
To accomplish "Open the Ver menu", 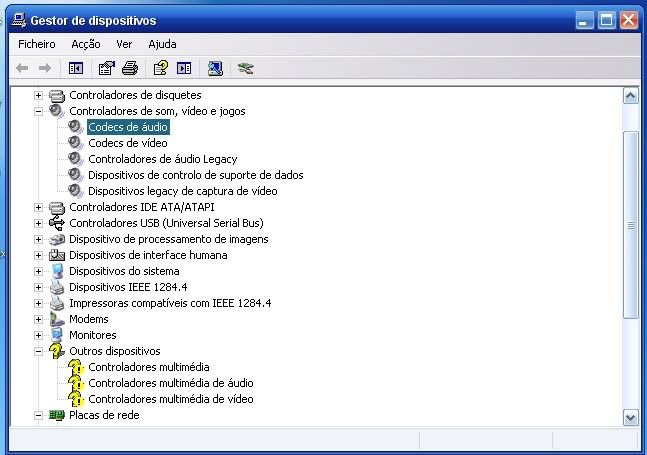I will pos(124,44).
